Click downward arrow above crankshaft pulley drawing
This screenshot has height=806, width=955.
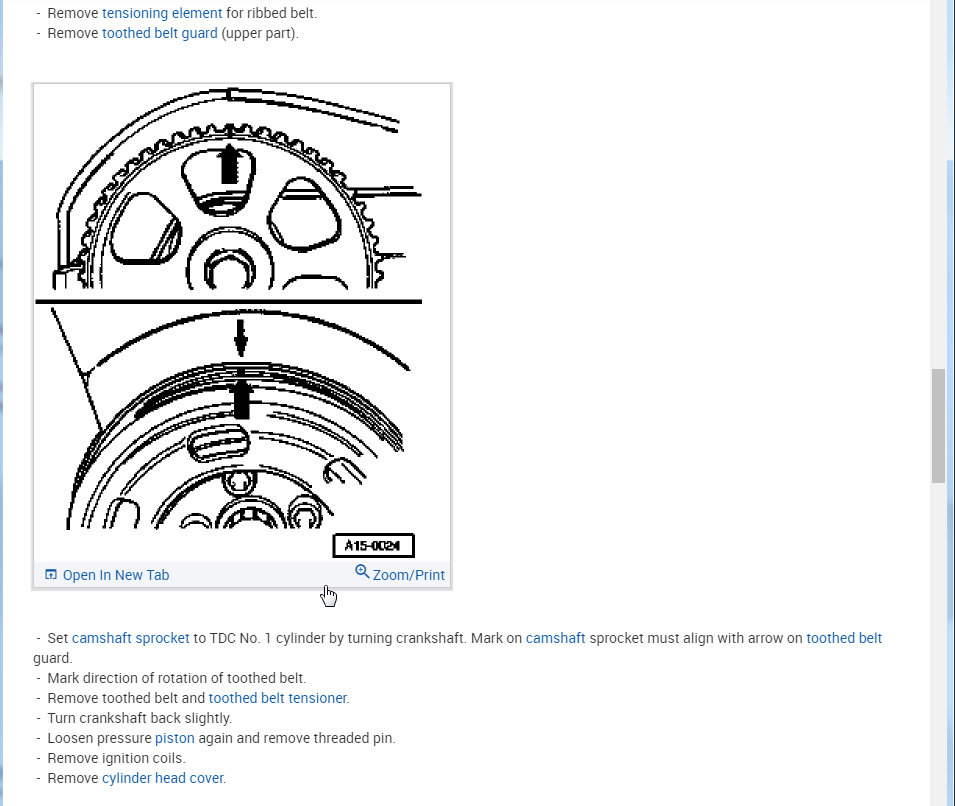(241, 338)
